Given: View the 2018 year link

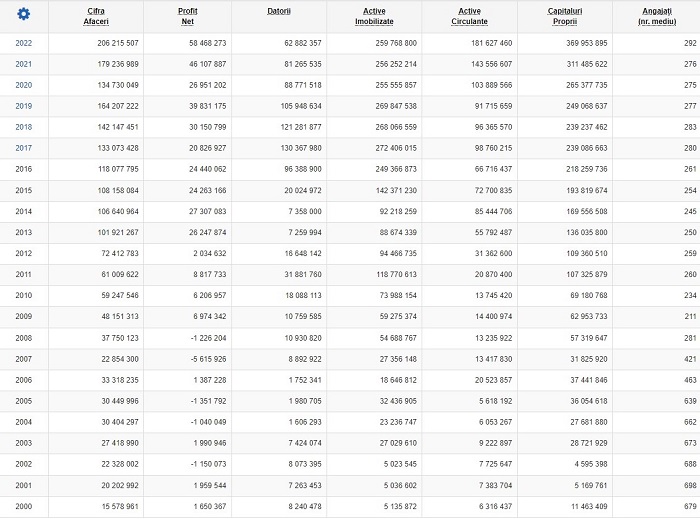Looking at the screenshot, I should (24, 127).
